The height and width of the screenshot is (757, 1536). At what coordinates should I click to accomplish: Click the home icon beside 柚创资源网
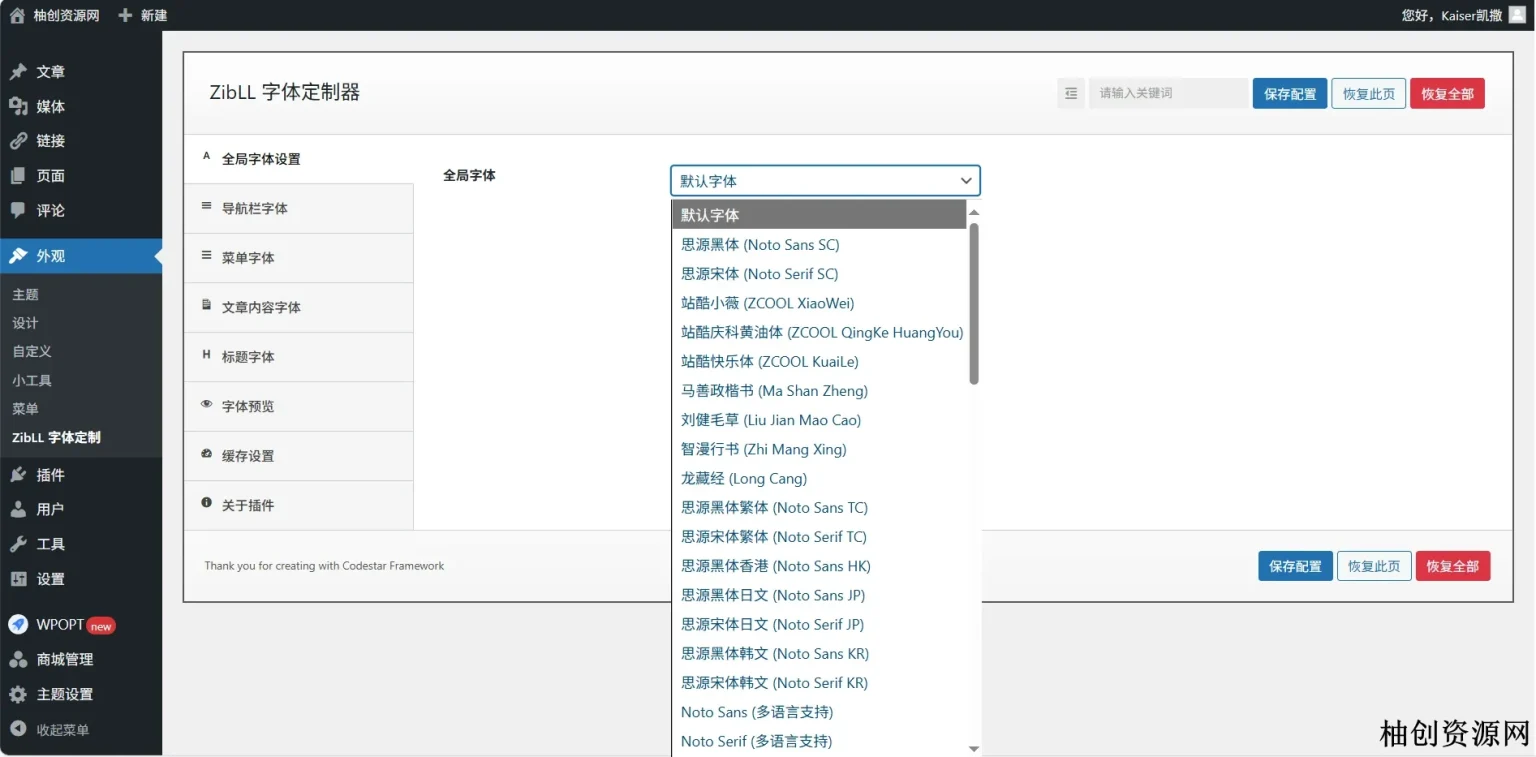point(17,15)
